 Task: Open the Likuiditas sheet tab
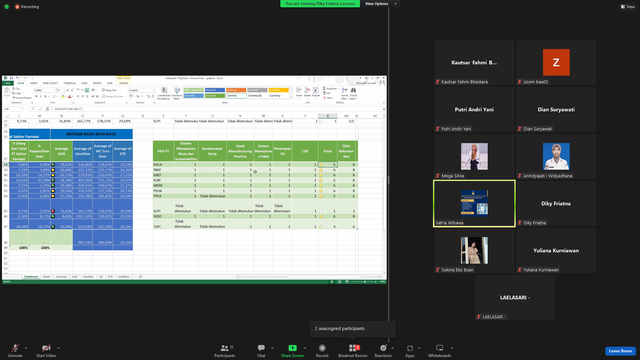[x=88, y=277]
